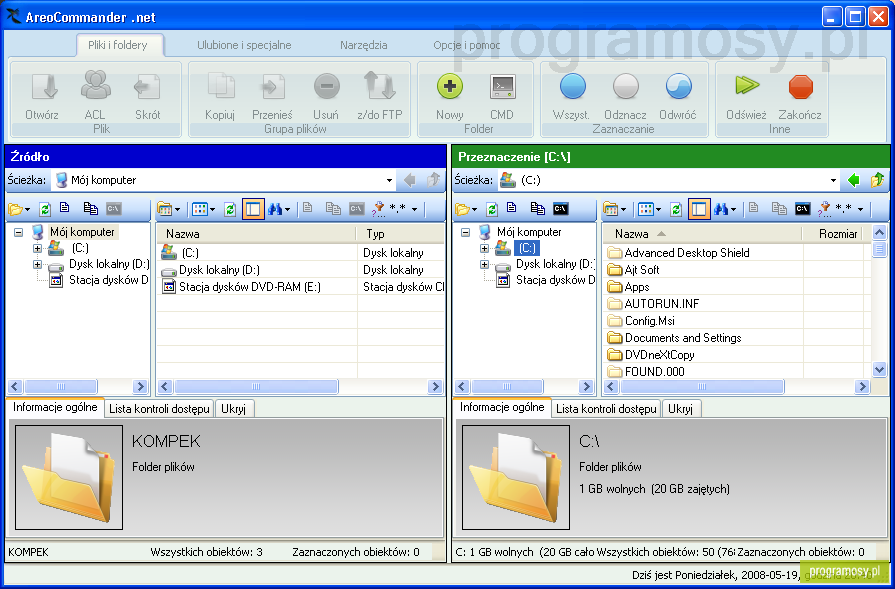Refresh the Źródło file list
Viewport: 895px width, 589px height.
[230, 209]
